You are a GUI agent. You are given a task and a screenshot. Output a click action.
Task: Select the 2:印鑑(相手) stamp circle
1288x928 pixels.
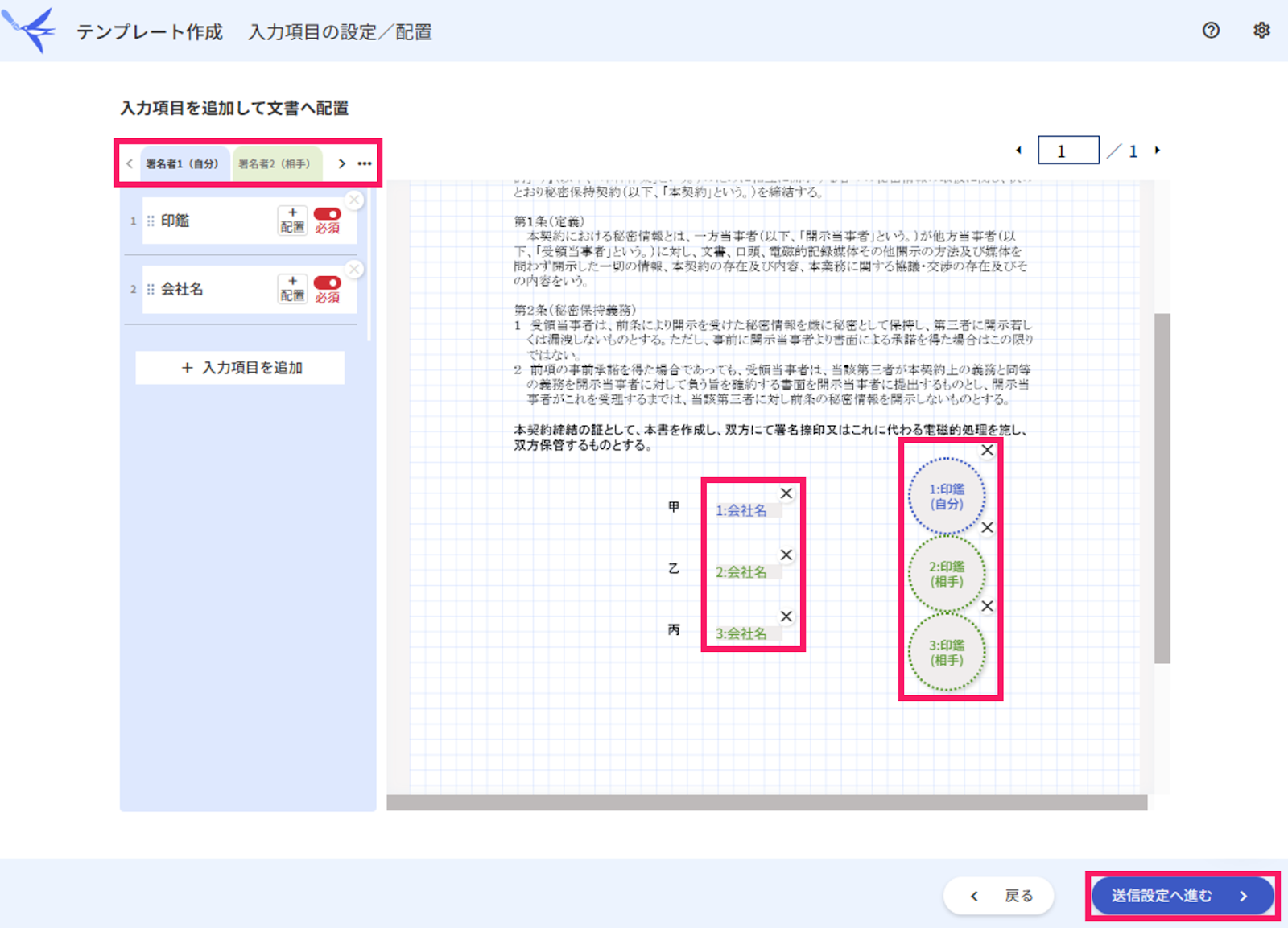pos(947,575)
